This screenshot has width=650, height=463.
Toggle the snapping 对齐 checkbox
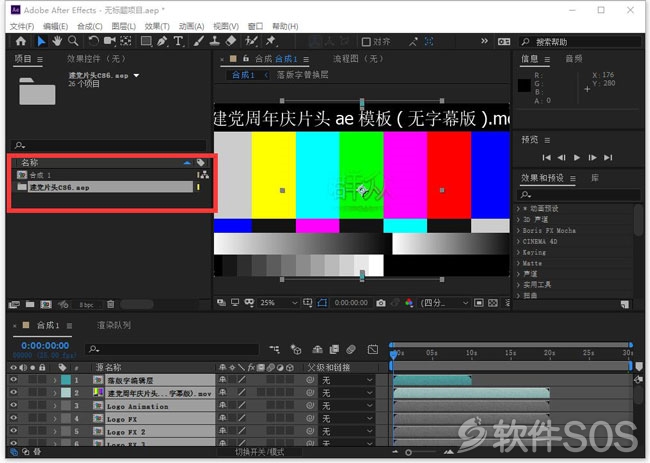[x=366, y=41]
